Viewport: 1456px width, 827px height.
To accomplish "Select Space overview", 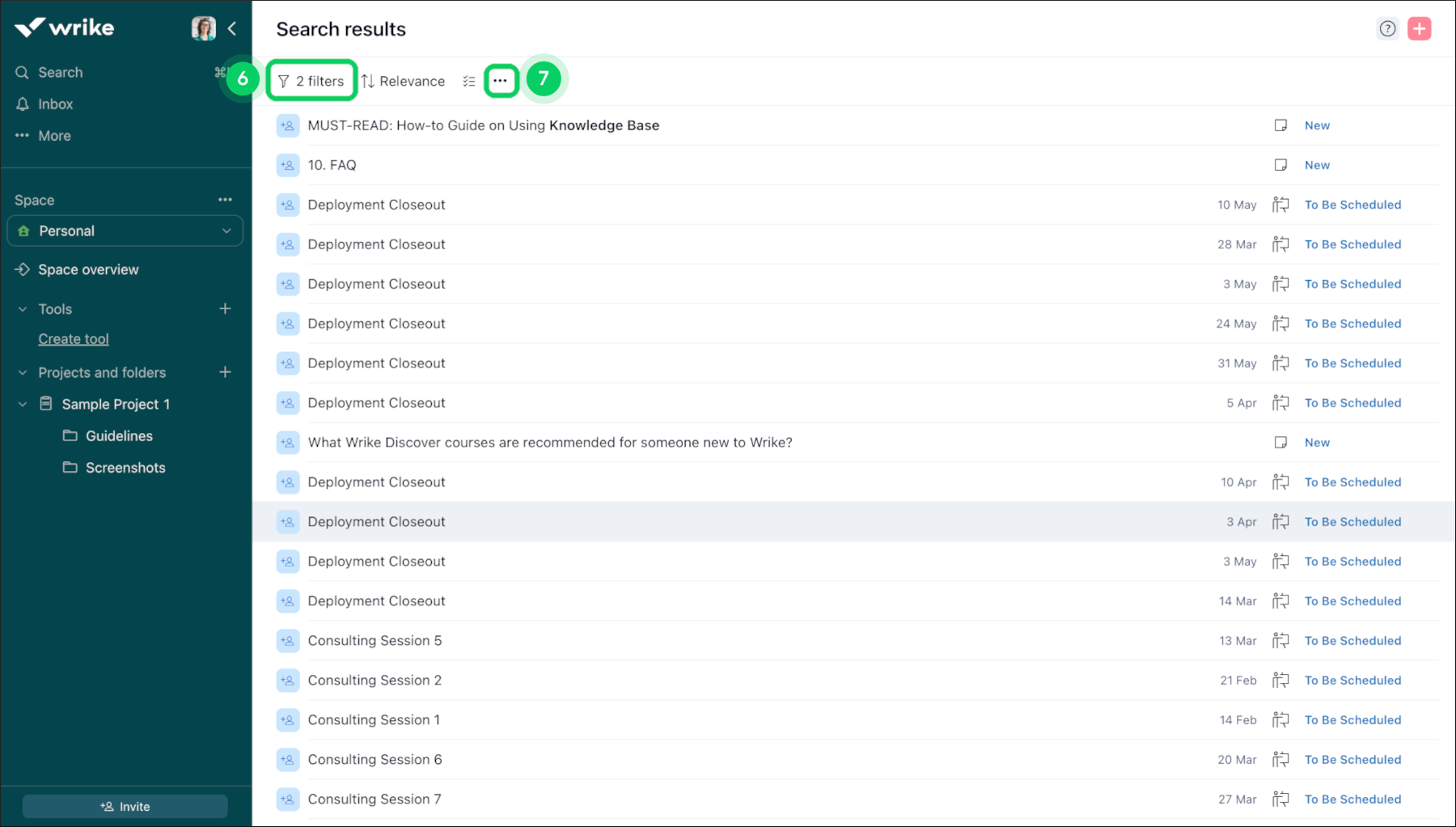I will coord(89,269).
